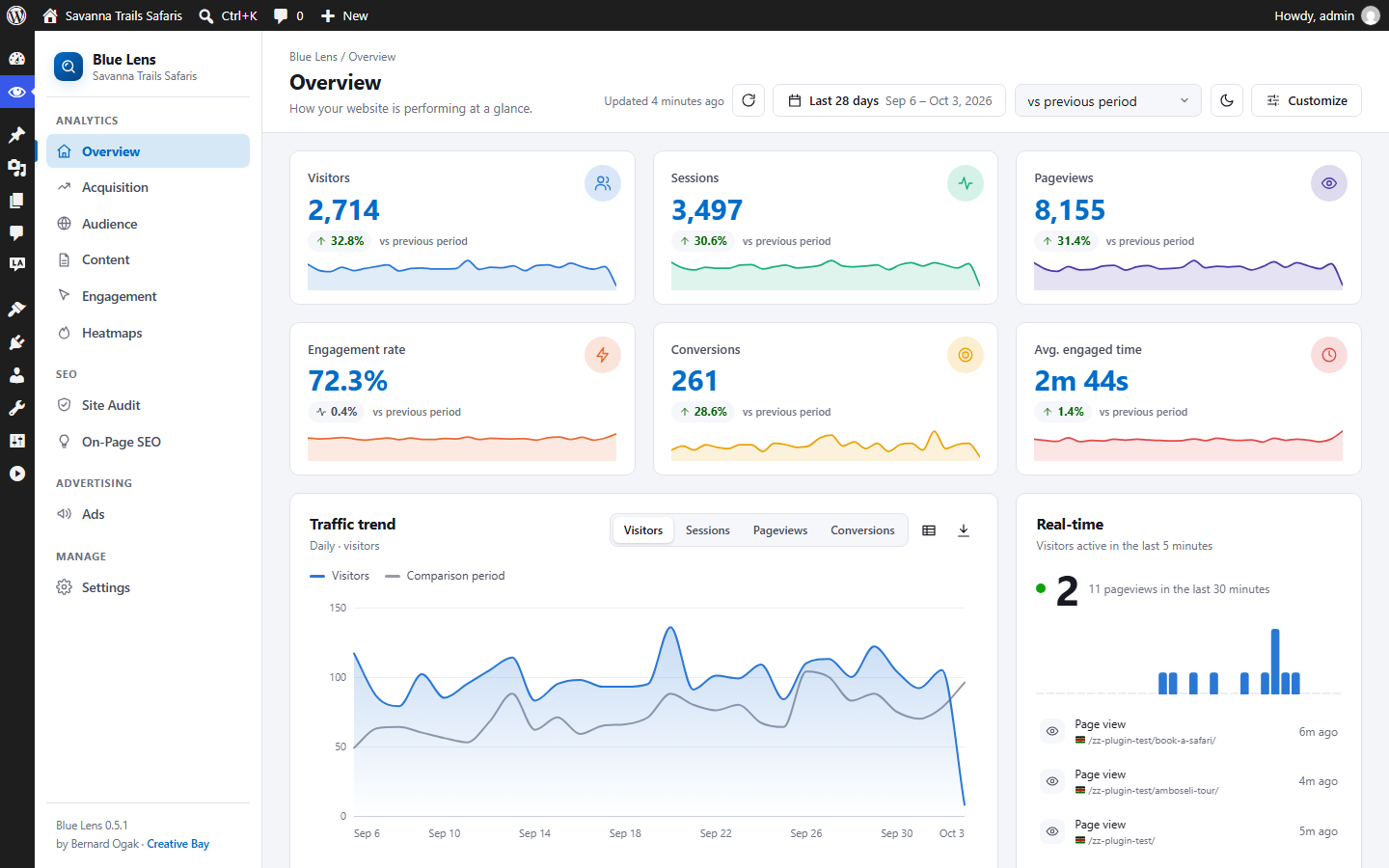The height and width of the screenshot is (868, 1389).
Task: Click the Blue Lens logo icon
Action: 68,67
